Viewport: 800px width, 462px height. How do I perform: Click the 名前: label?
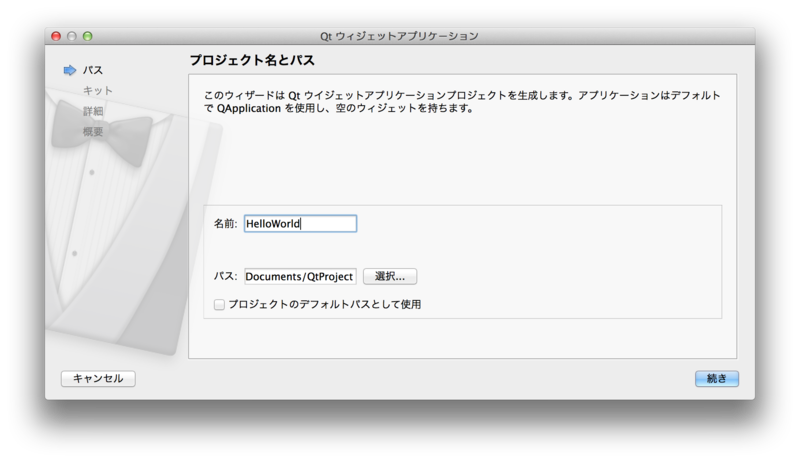coord(226,223)
